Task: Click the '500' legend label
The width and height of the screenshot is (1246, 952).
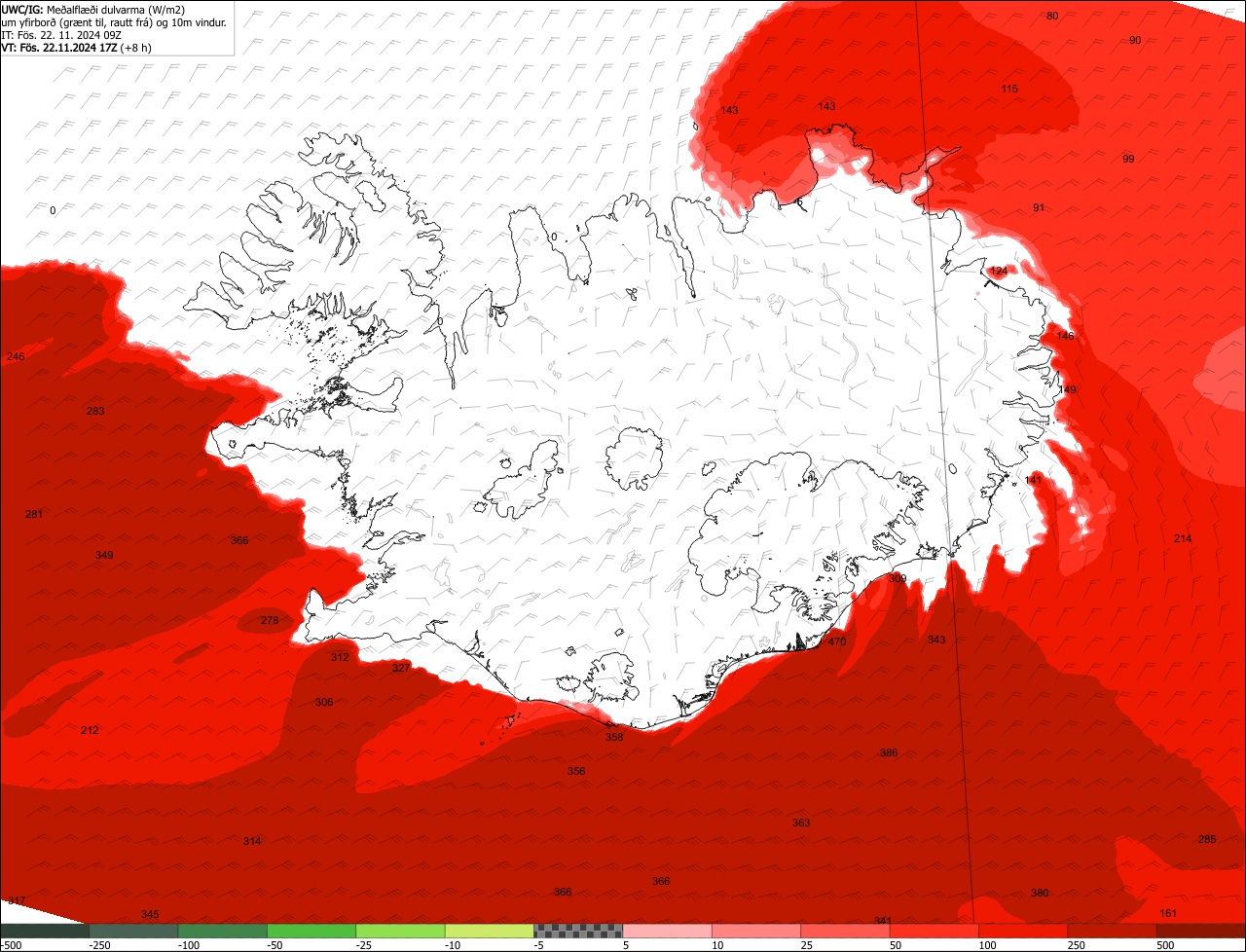Action: tap(1165, 945)
